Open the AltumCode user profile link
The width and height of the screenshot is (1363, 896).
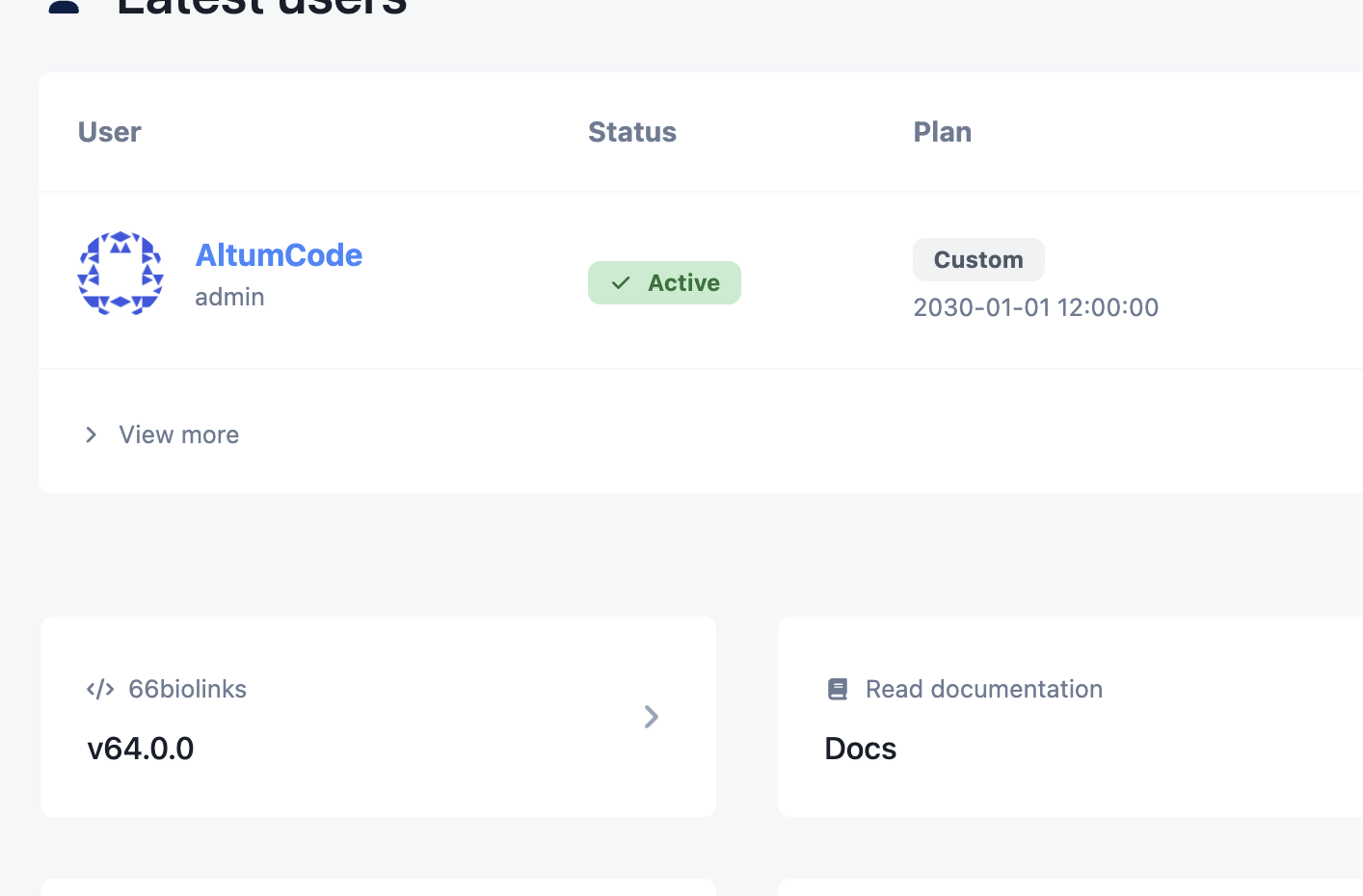click(279, 255)
